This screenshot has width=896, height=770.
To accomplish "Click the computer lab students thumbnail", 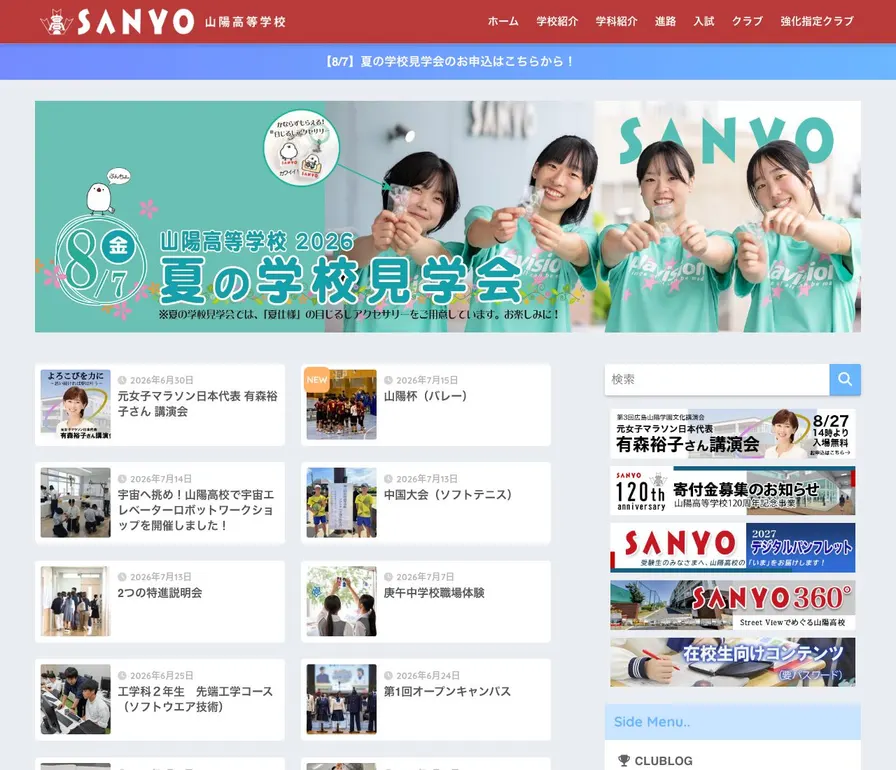I will tap(75, 699).
